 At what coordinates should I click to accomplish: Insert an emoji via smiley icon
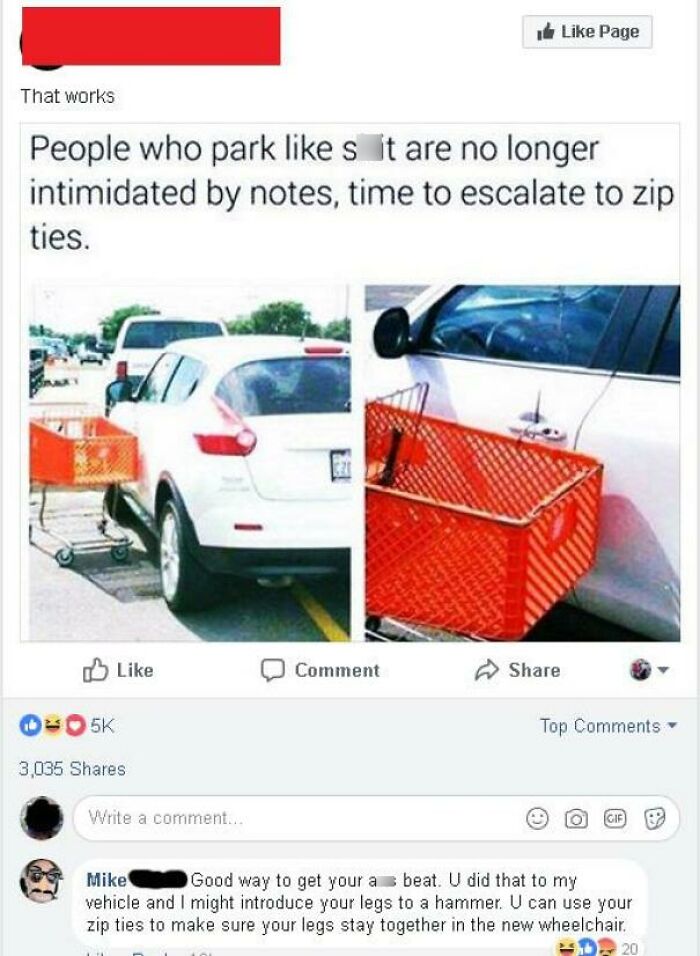coord(537,818)
